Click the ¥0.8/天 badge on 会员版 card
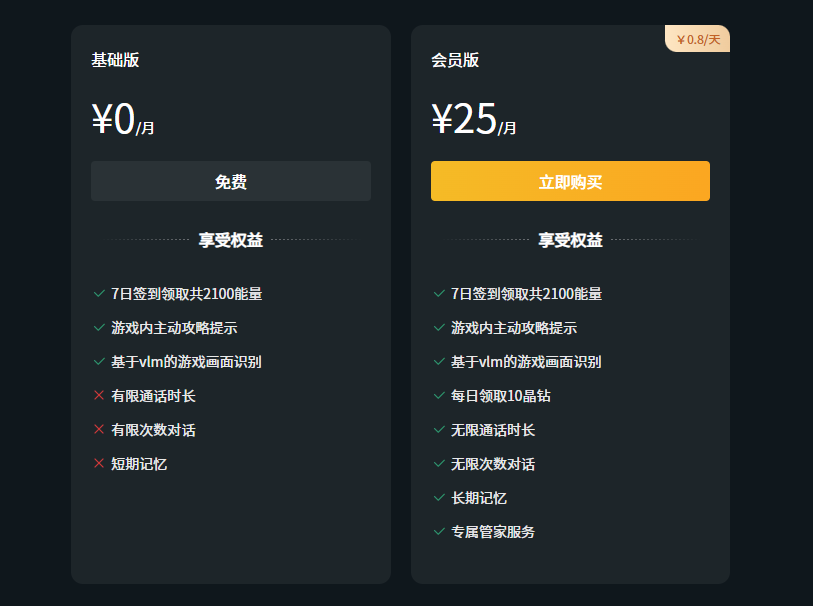This screenshot has width=813, height=606. pos(698,38)
